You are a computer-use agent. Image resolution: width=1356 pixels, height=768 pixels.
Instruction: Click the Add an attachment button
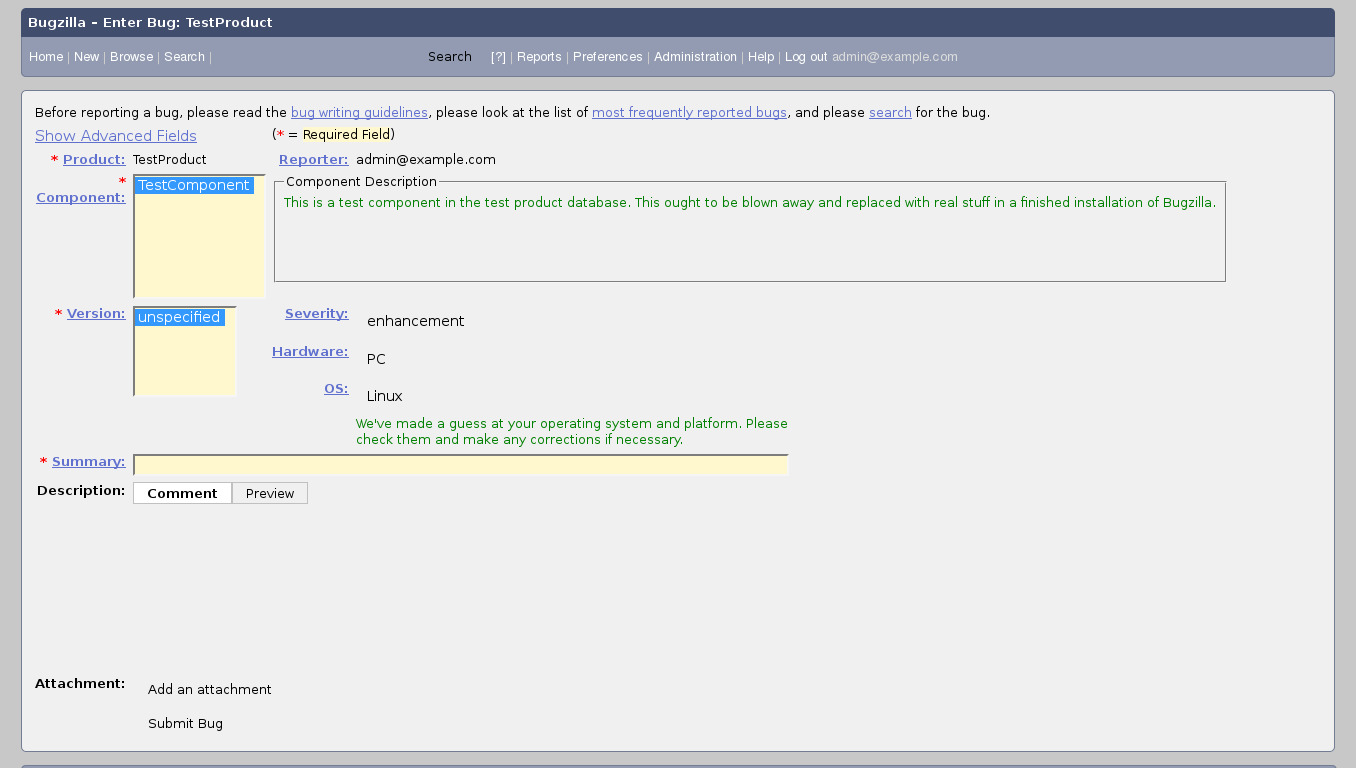click(210, 690)
